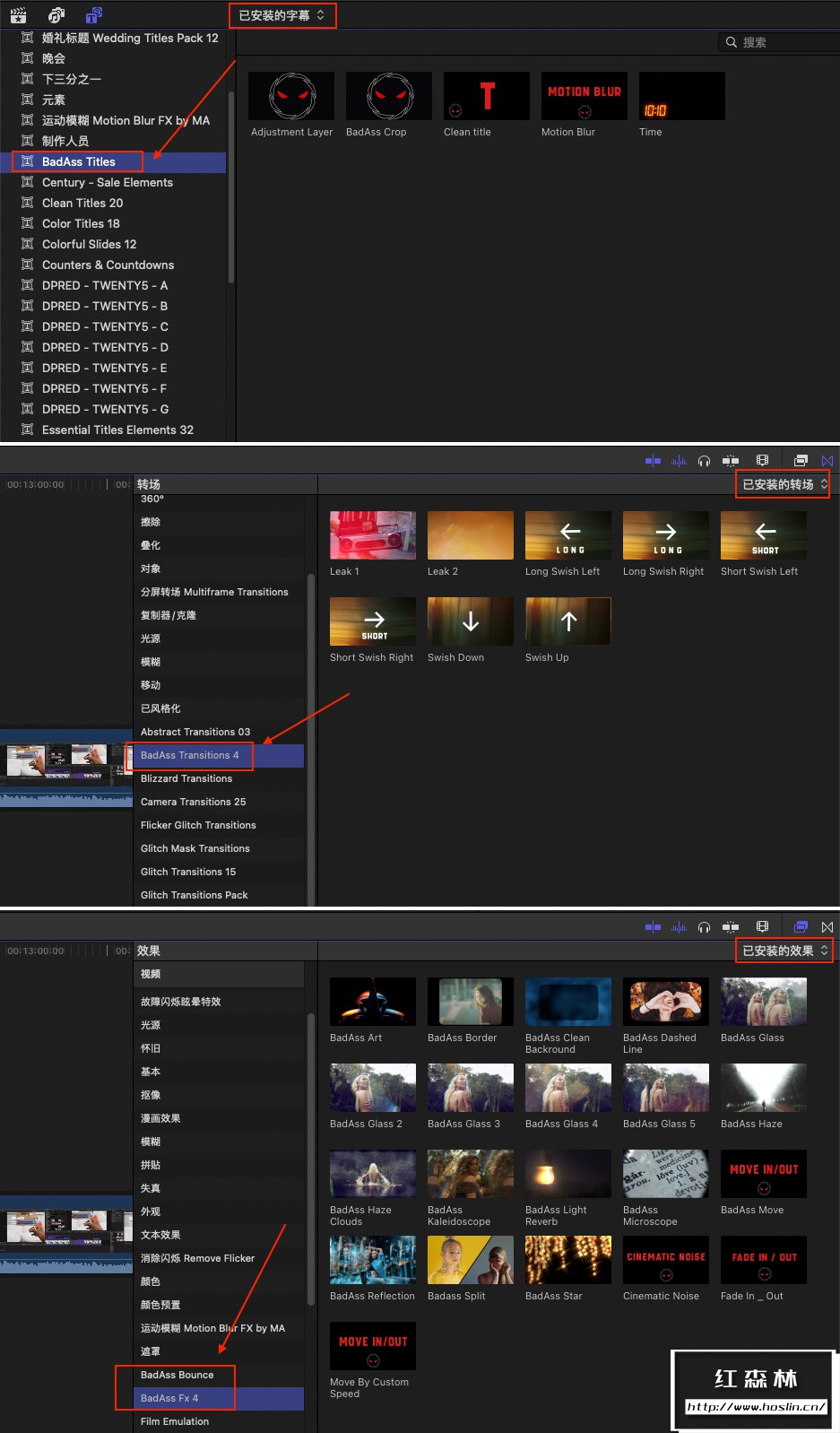Click Transitions browser bowtie icon above 已安装的效果
The width and height of the screenshot is (840, 1433).
(x=827, y=927)
